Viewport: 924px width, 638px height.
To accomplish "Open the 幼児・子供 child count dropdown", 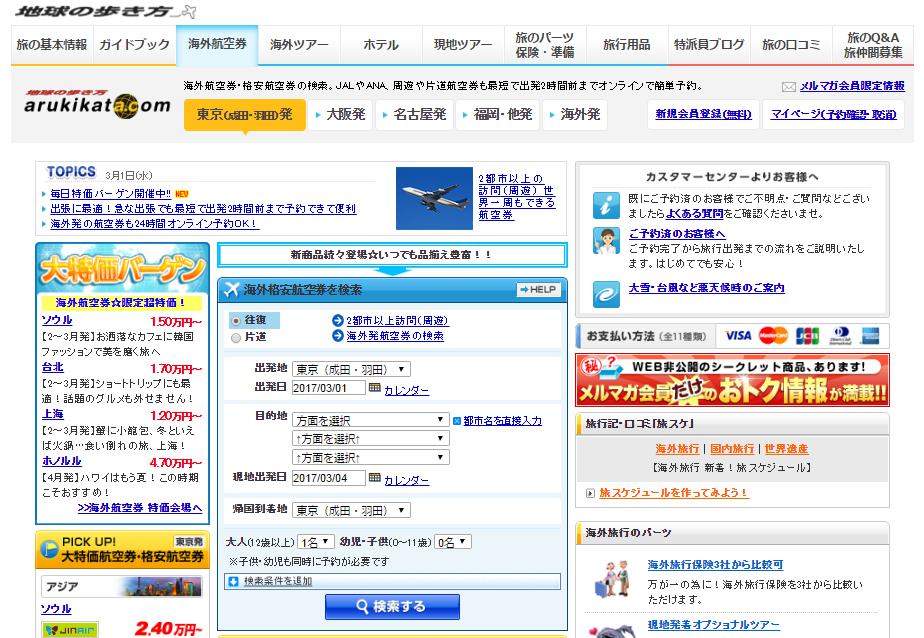I will (453, 542).
